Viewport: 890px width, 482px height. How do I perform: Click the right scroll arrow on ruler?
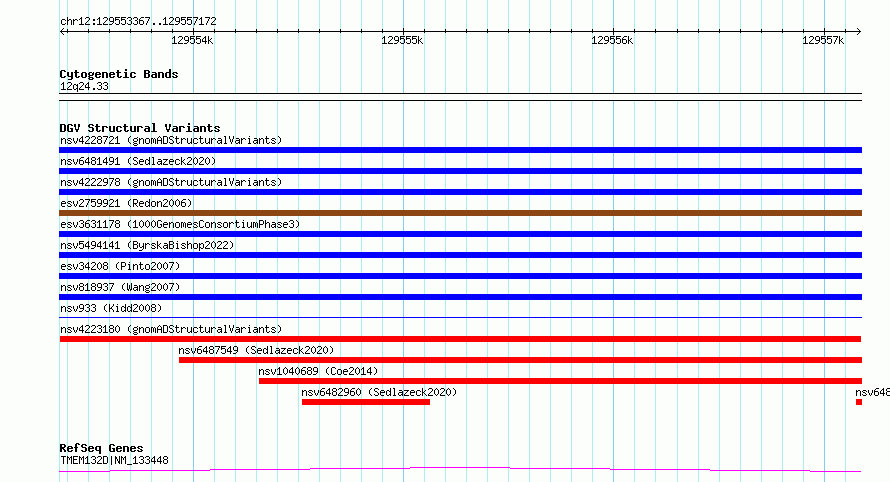tap(858, 32)
